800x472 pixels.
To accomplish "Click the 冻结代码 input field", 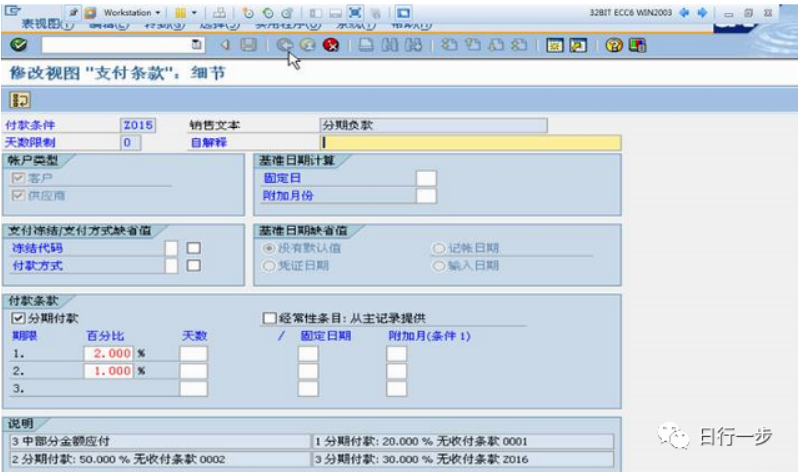I will tap(171, 249).
